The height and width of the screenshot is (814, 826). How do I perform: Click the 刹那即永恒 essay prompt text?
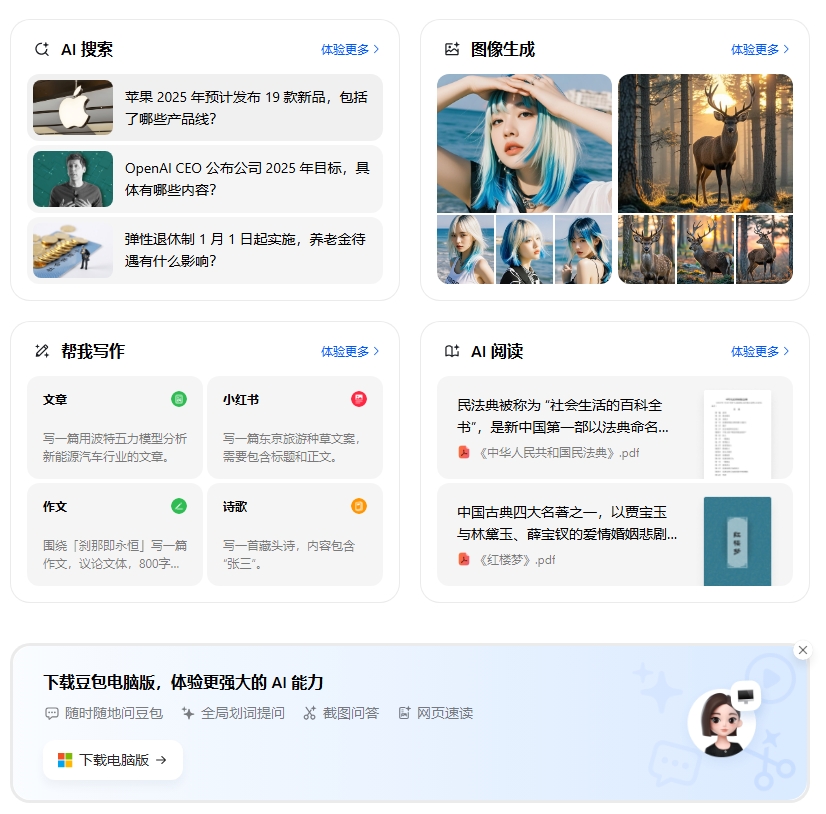[x=115, y=554]
